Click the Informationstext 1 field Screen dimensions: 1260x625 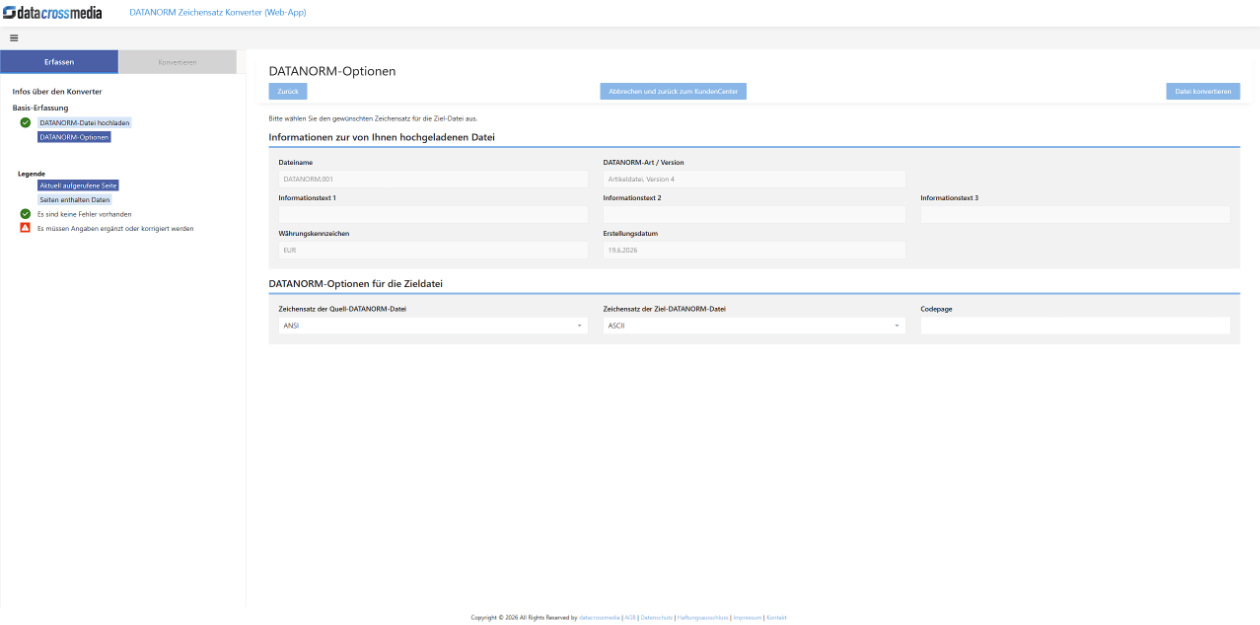433,214
